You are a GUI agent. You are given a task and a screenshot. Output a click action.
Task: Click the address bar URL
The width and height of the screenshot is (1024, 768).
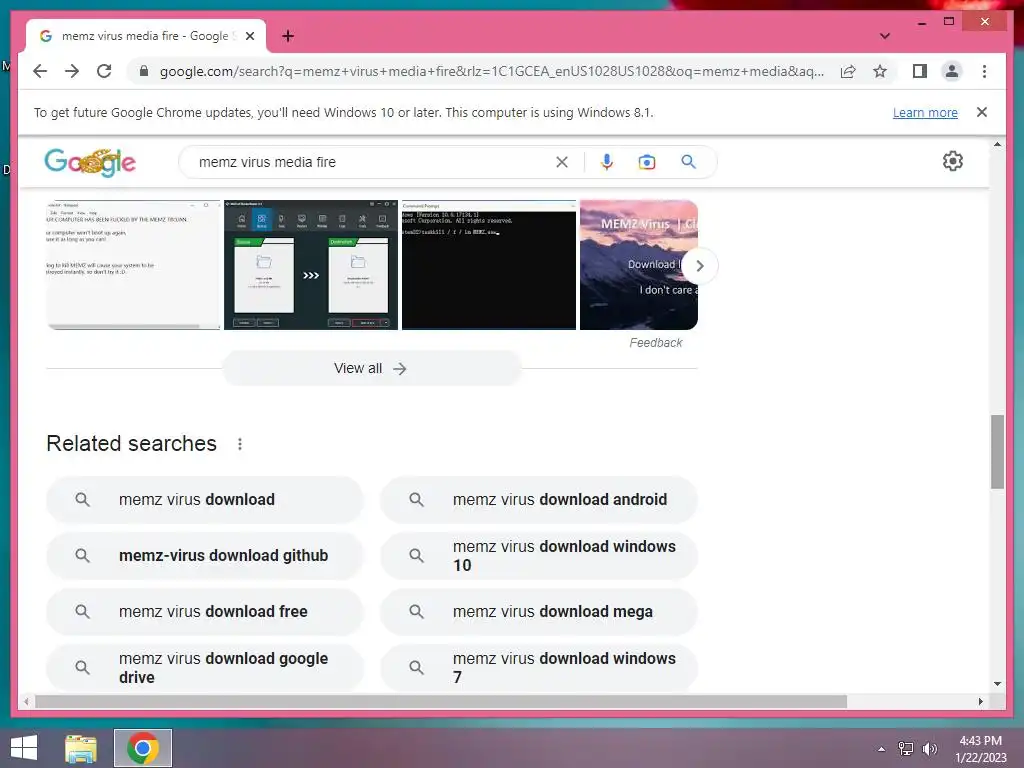click(x=491, y=71)
